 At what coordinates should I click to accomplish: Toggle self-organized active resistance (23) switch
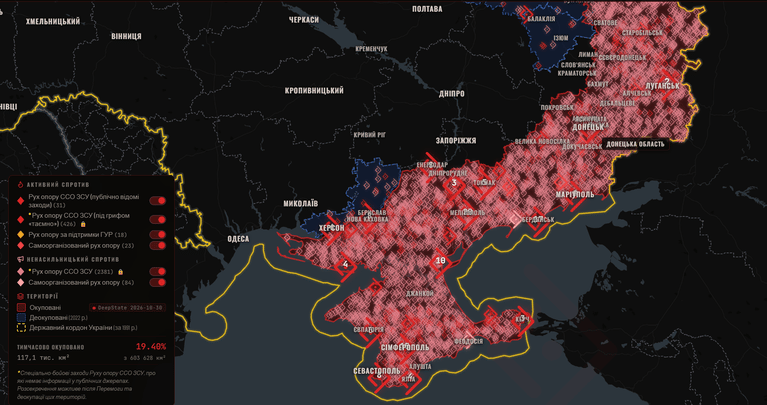click(x=158, y=245)
